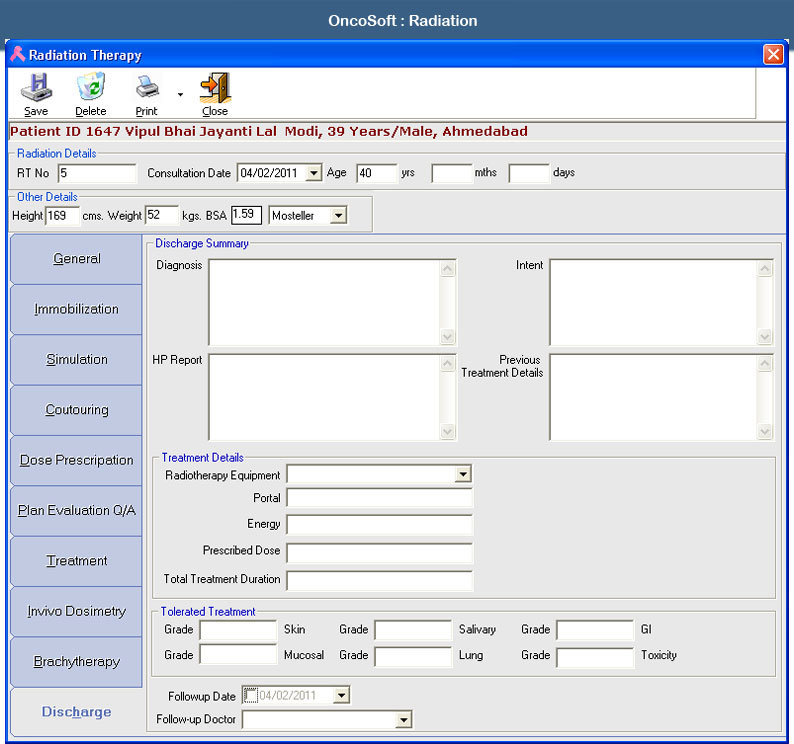Click the BSA value field
The image size is (794, 744).
[247, 215]
